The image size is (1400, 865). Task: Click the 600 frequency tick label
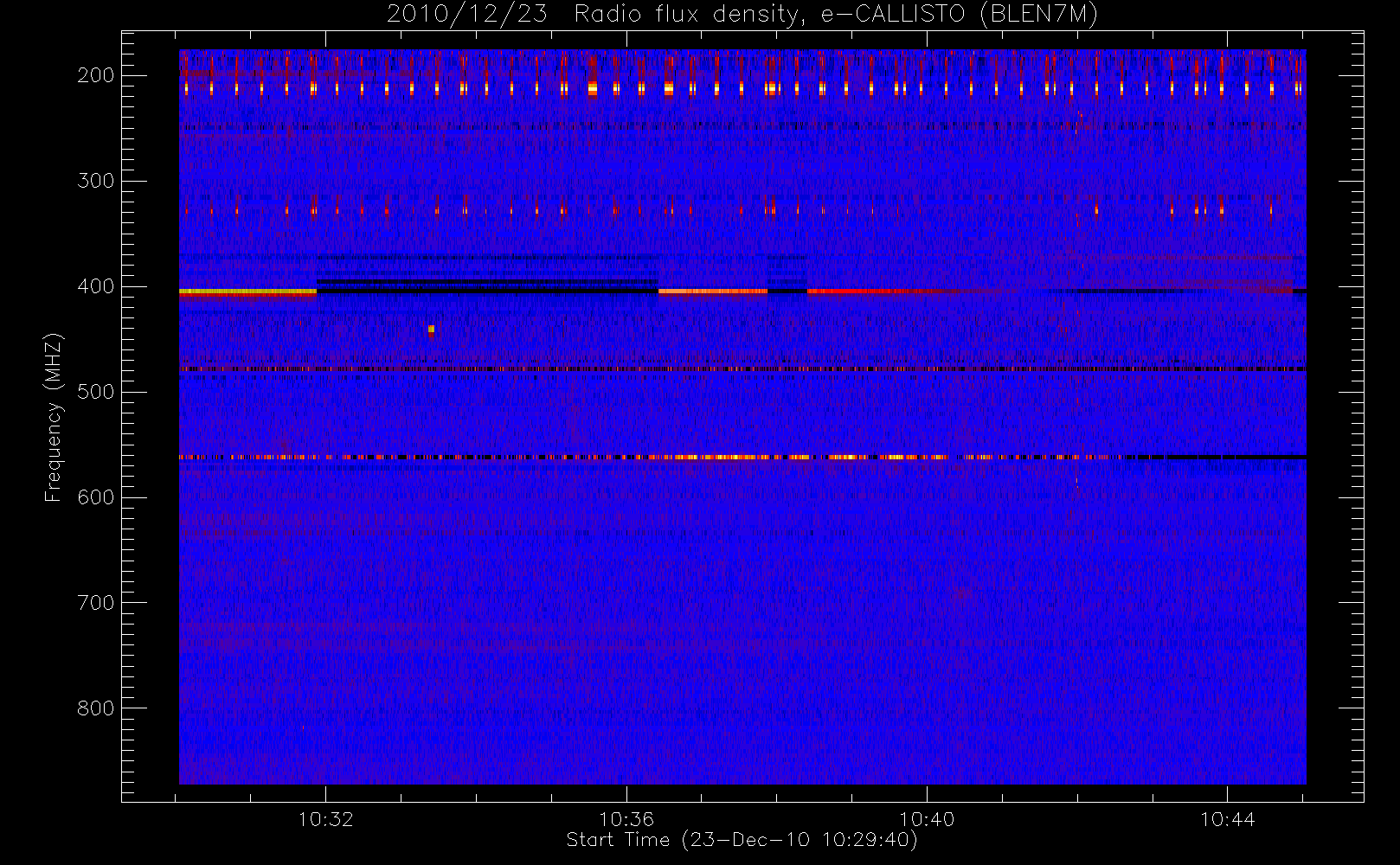click(95, 497)
